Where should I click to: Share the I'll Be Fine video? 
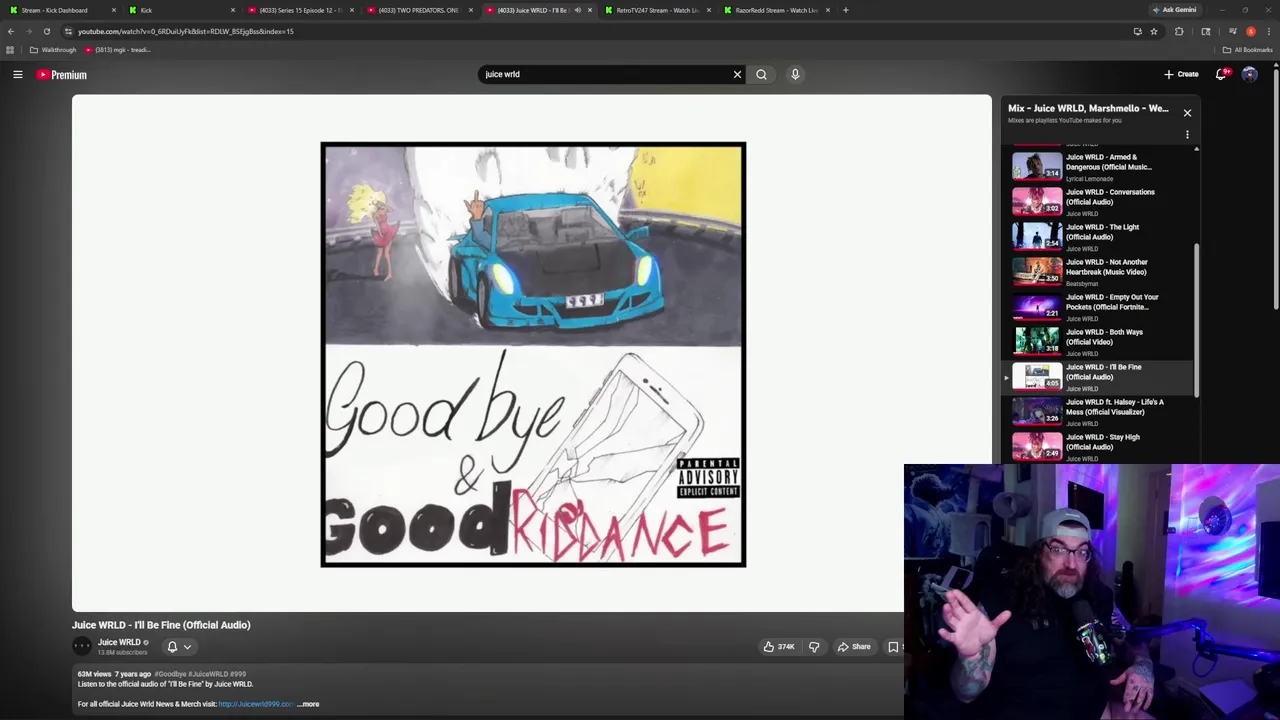pyautogui.click(x=854, y=647)
